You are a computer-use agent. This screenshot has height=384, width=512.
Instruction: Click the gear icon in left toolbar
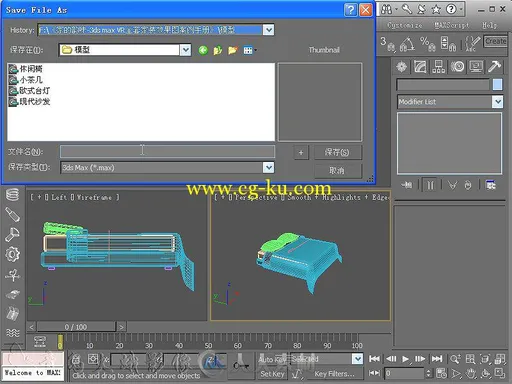point(12,254)
